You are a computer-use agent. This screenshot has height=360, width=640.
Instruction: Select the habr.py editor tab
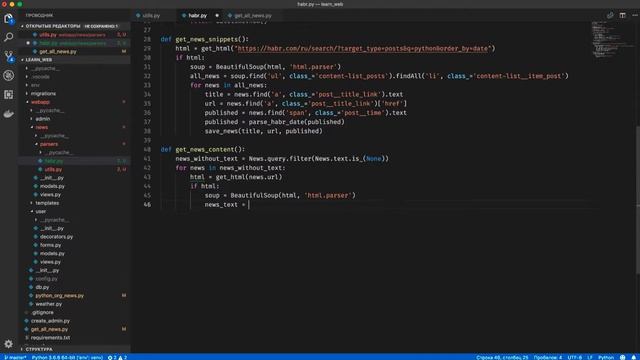click(x=198, y=16)
